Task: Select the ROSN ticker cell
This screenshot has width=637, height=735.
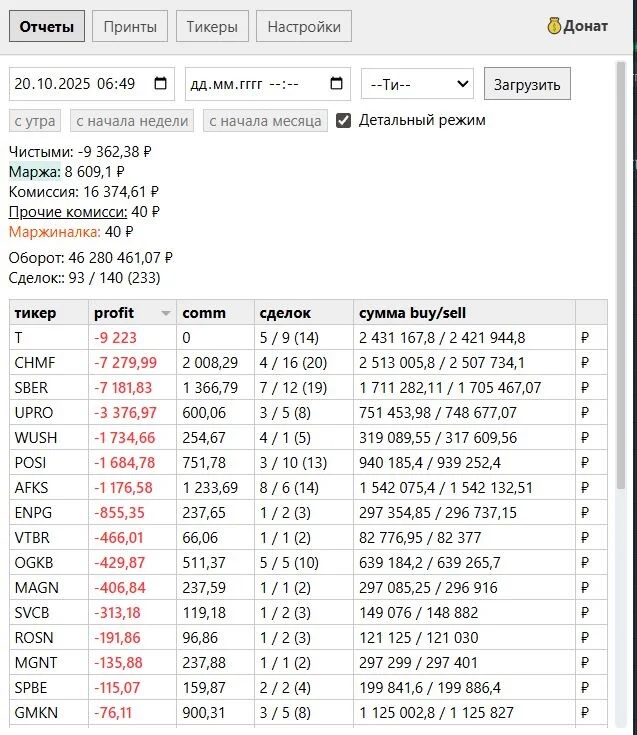Action: click(49, 638)
